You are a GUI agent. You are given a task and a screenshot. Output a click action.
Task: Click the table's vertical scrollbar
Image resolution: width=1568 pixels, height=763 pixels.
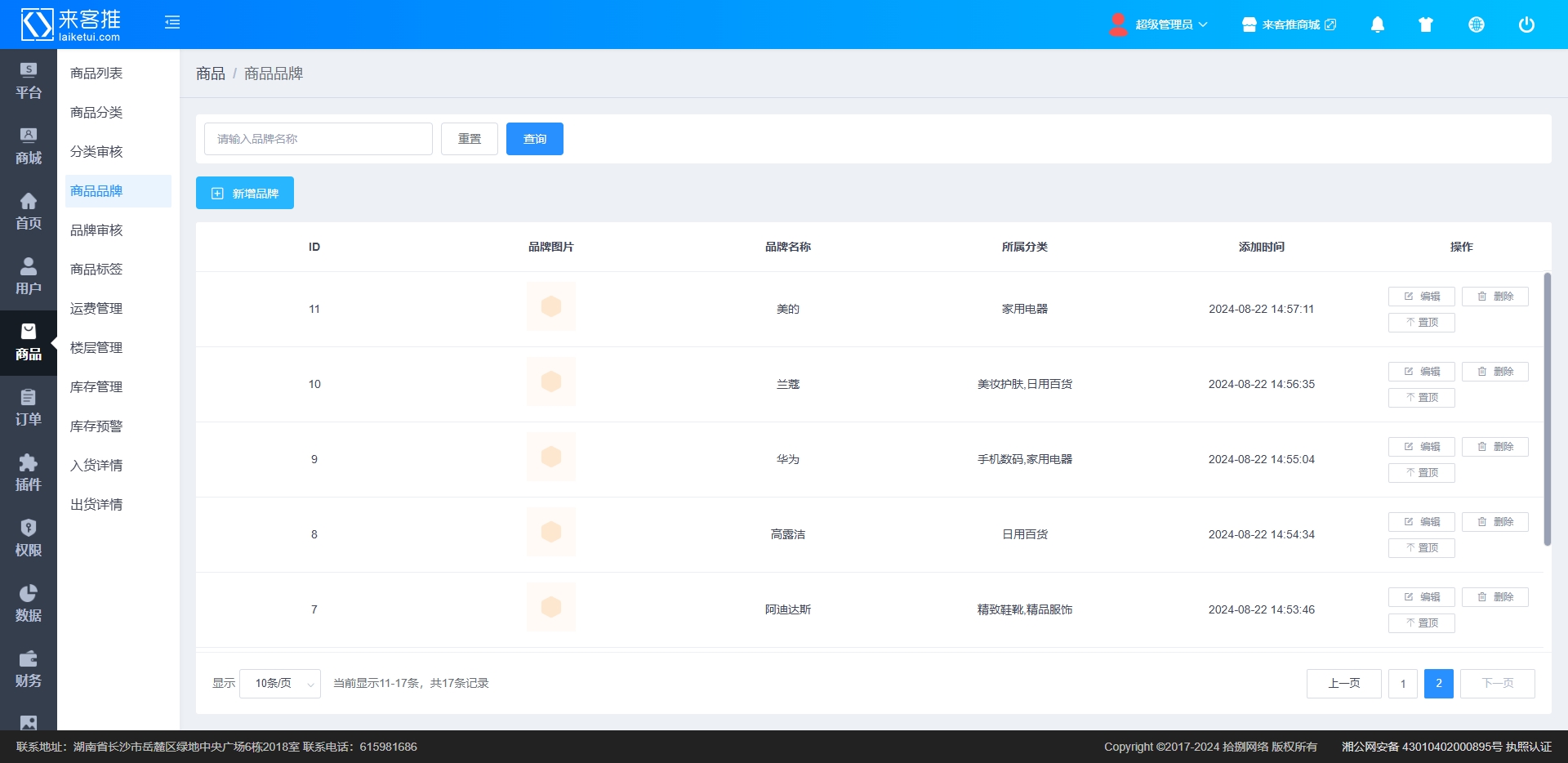click(x=1547, y=408)
